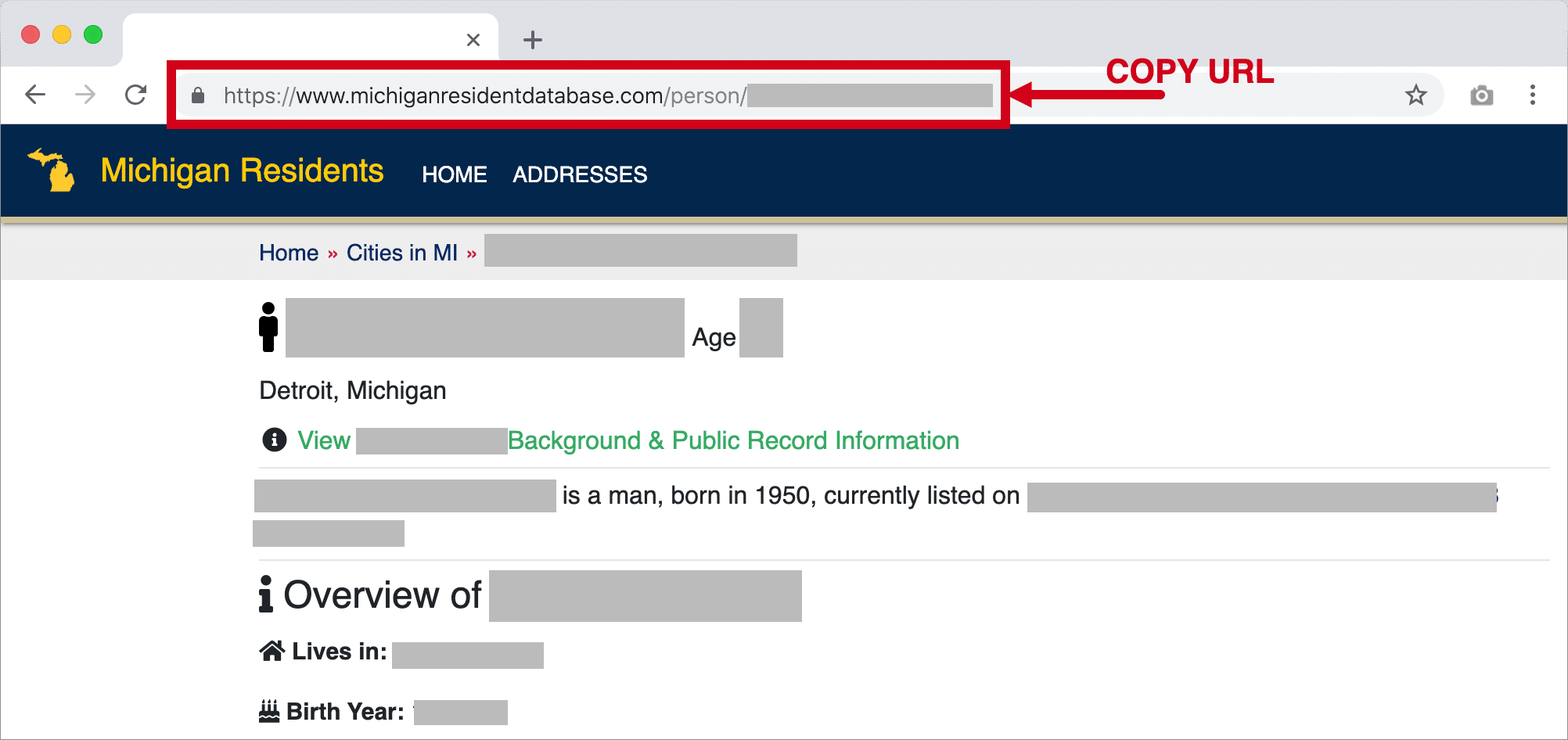Image resolution: width=1568 pixels, height=740 pixels.
Task: Open Cities in MI breadcrumb link
Action: (402, 253)
